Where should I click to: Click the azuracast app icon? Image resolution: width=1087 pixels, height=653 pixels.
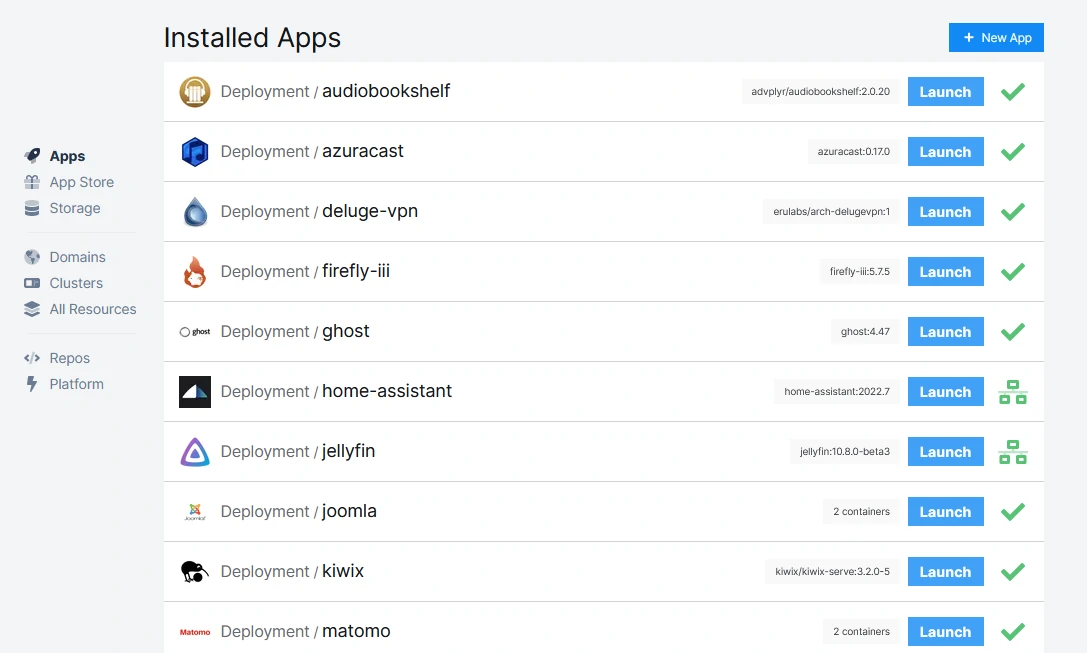tap(195, 152)
